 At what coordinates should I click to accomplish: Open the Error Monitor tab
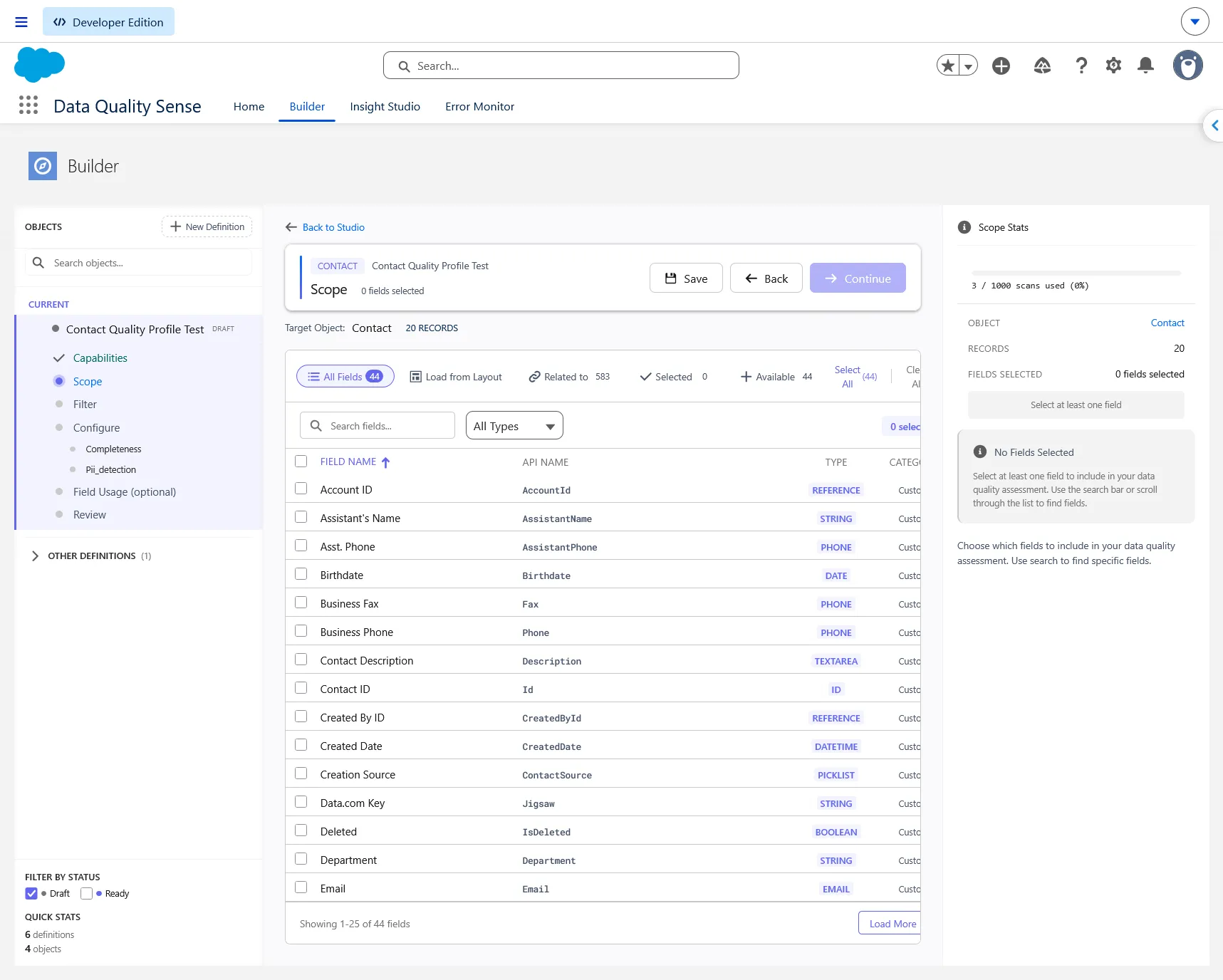click(479, 106)
